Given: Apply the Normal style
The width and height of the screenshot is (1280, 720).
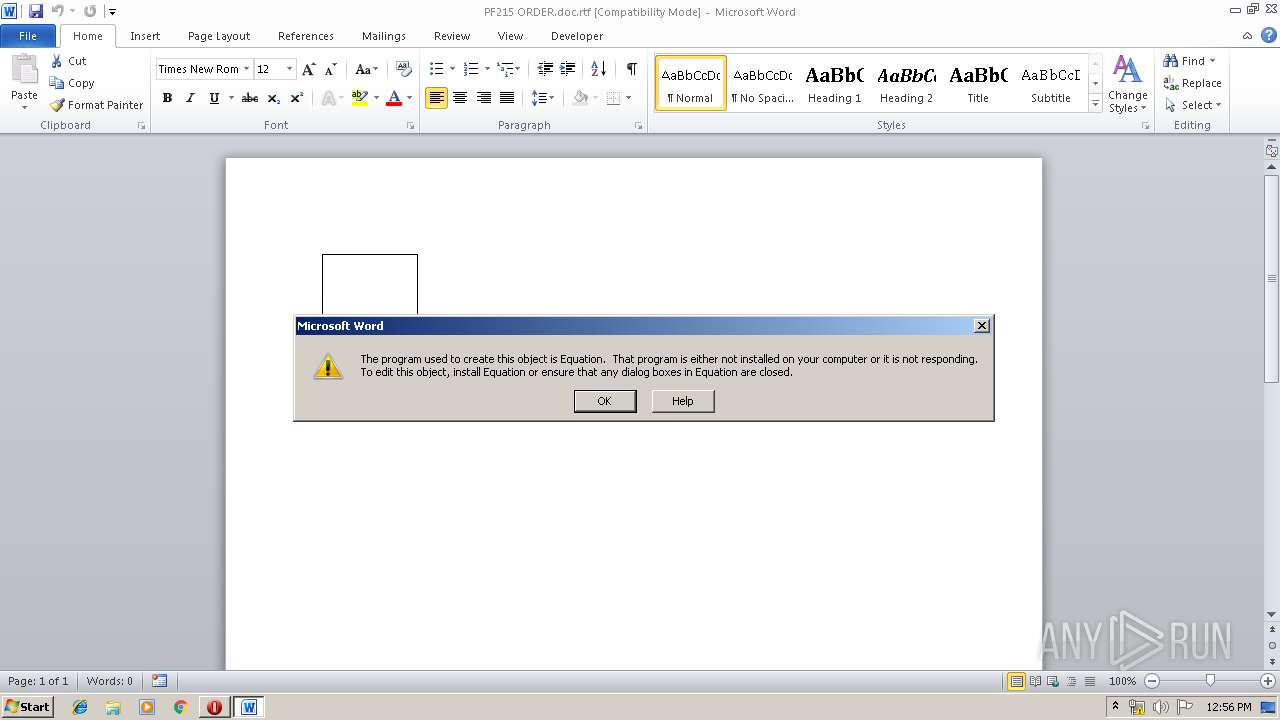Looking at the screenshot, I should click(691, 83).
